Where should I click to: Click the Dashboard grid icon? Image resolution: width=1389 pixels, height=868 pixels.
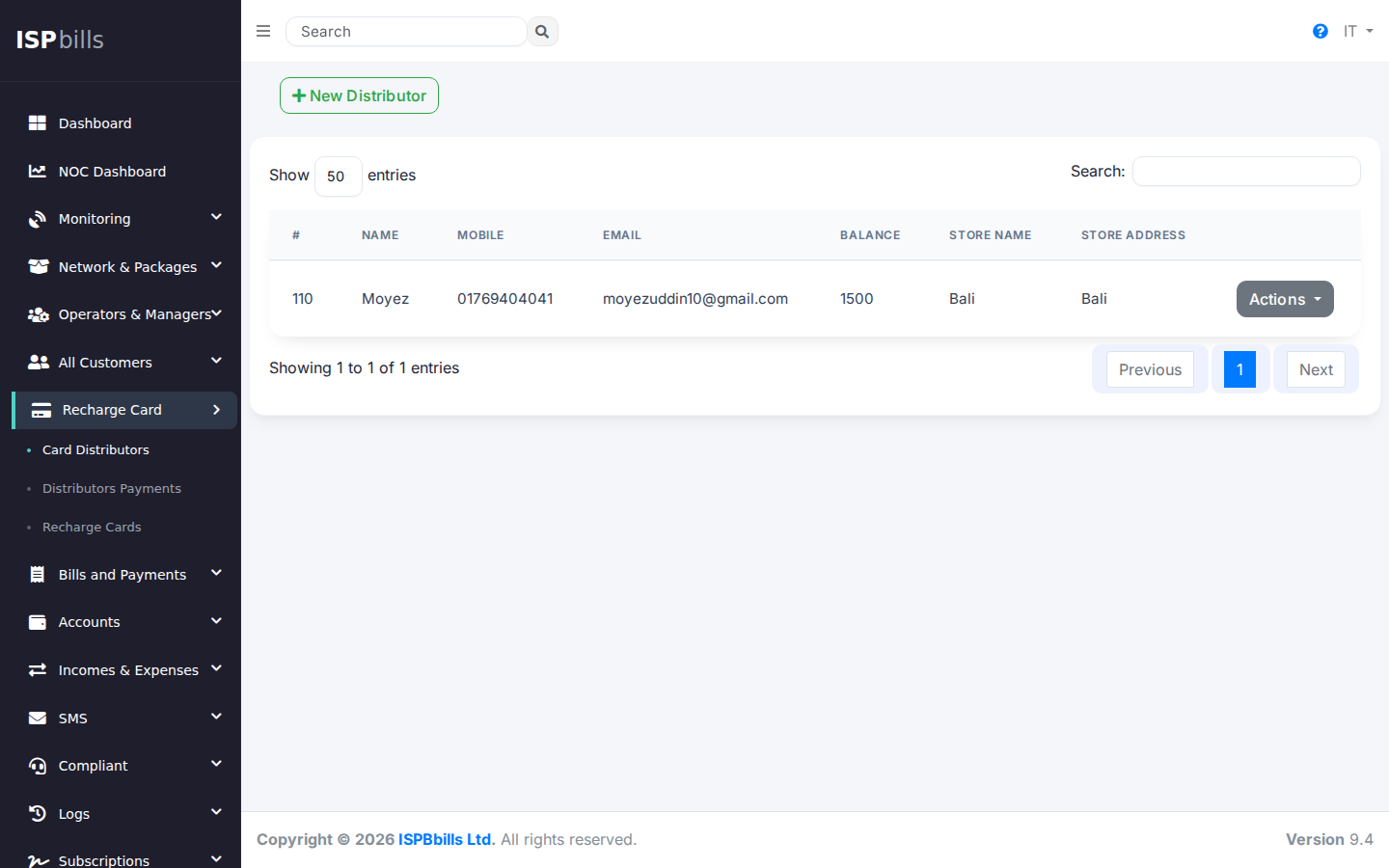click(38, 123)
